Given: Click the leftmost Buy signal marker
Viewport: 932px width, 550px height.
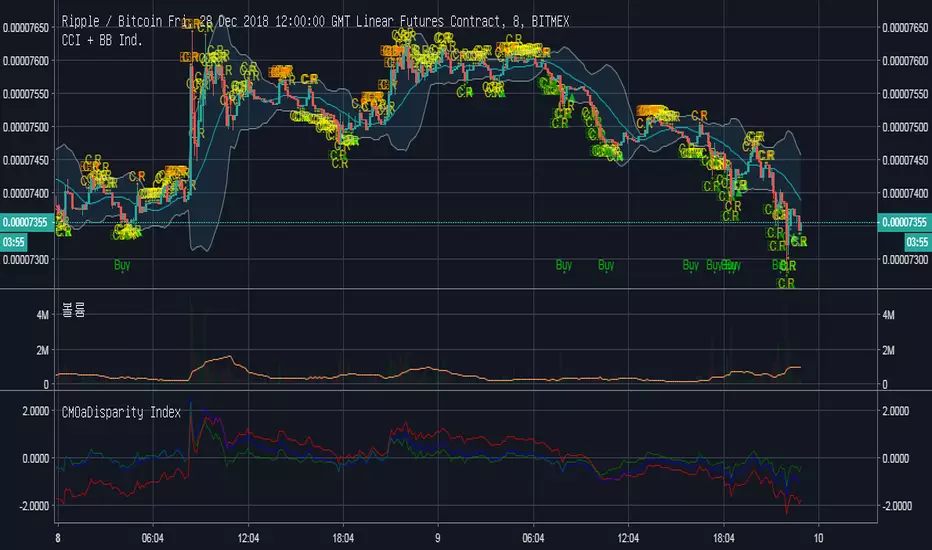Looking at the screenshot, I should (122, 265).
